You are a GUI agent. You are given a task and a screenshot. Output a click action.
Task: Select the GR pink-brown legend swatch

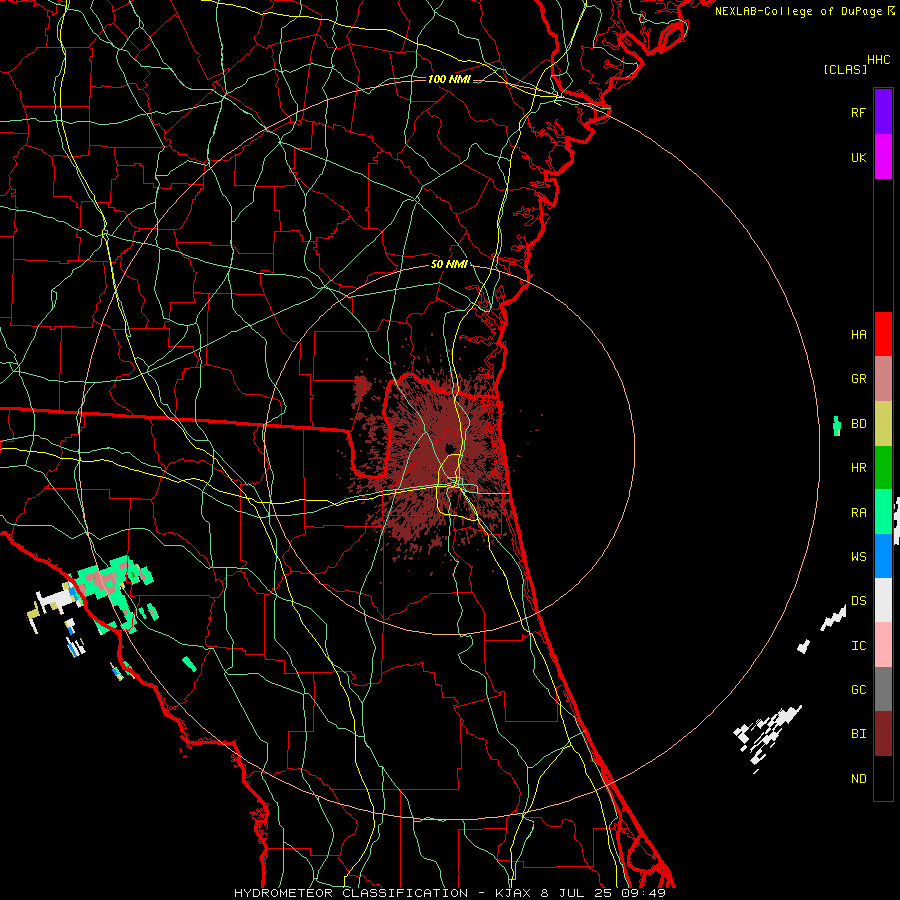pos(883,379)
